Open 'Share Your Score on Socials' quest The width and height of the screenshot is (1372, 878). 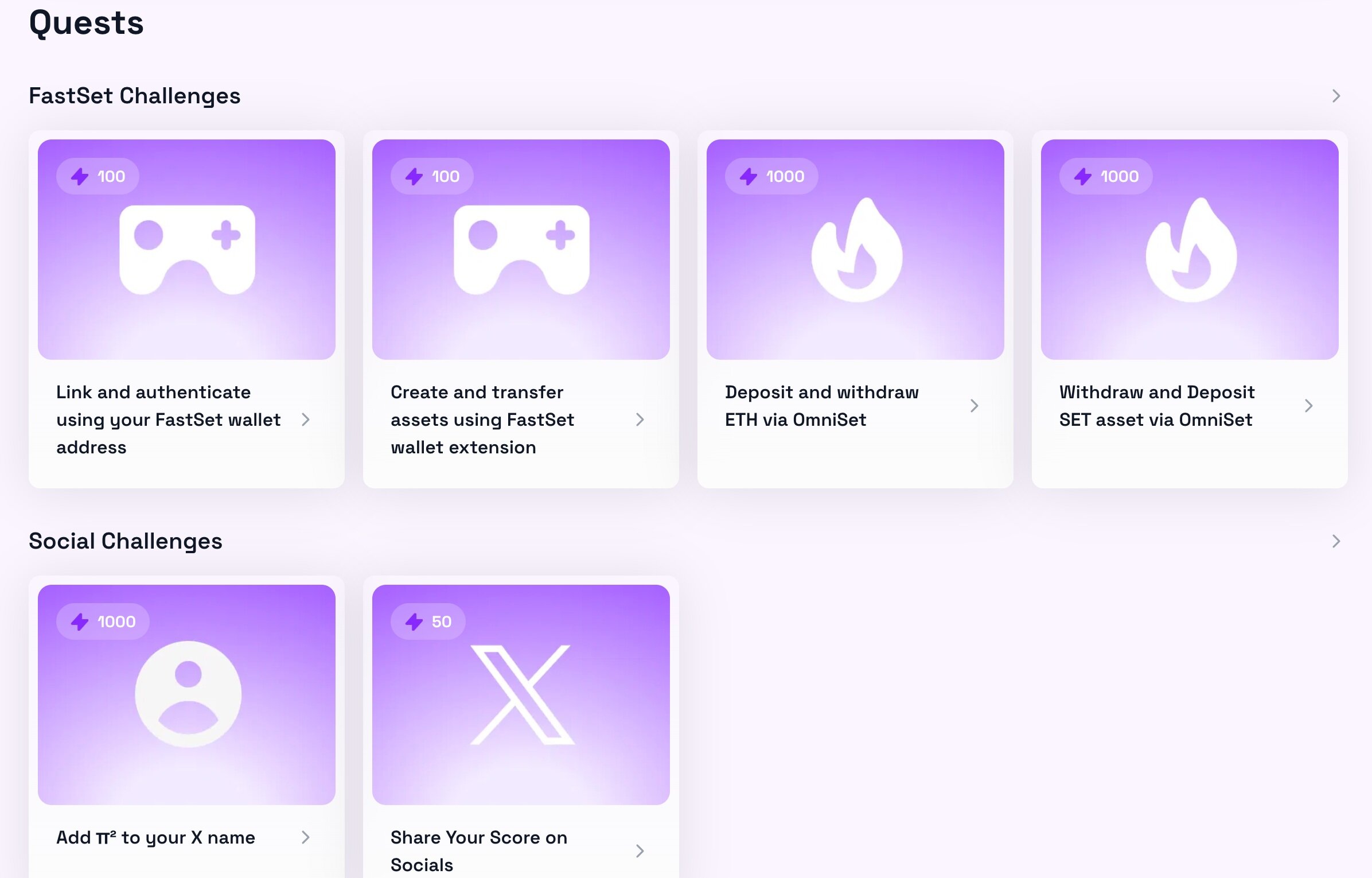click(x=479, y=851)
